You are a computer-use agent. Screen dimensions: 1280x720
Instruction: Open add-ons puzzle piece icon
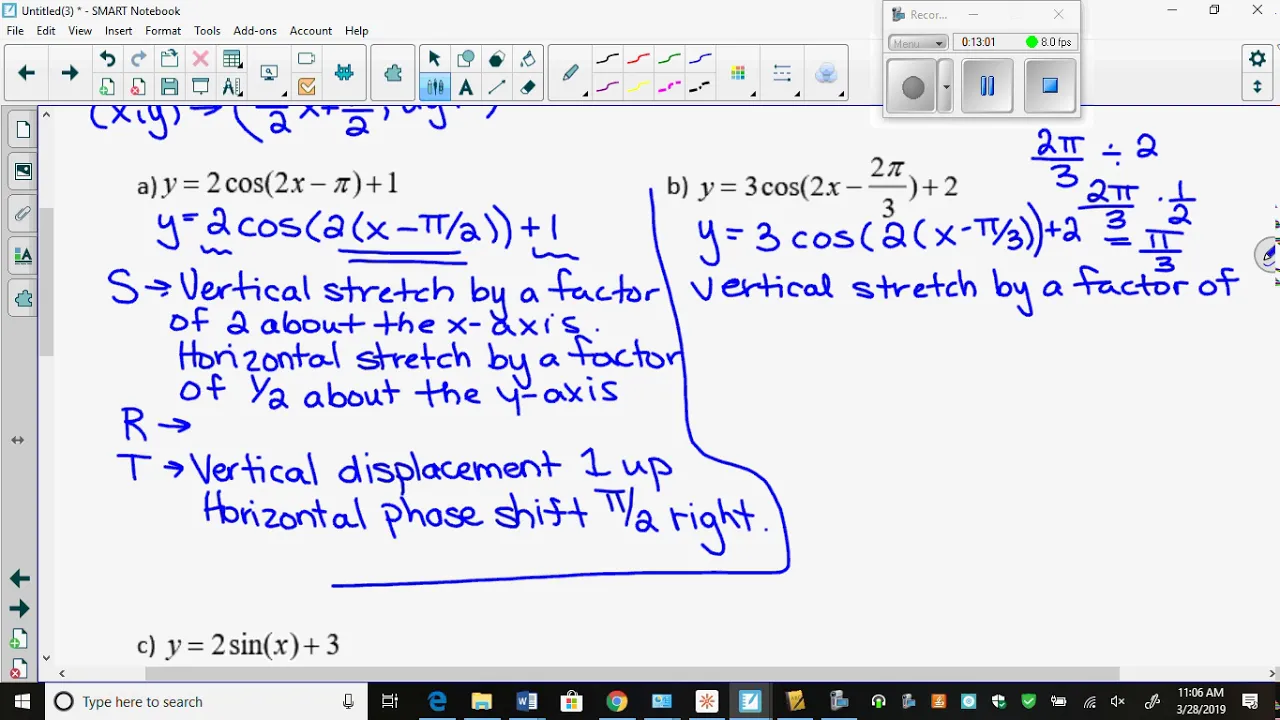coord(393,73)
